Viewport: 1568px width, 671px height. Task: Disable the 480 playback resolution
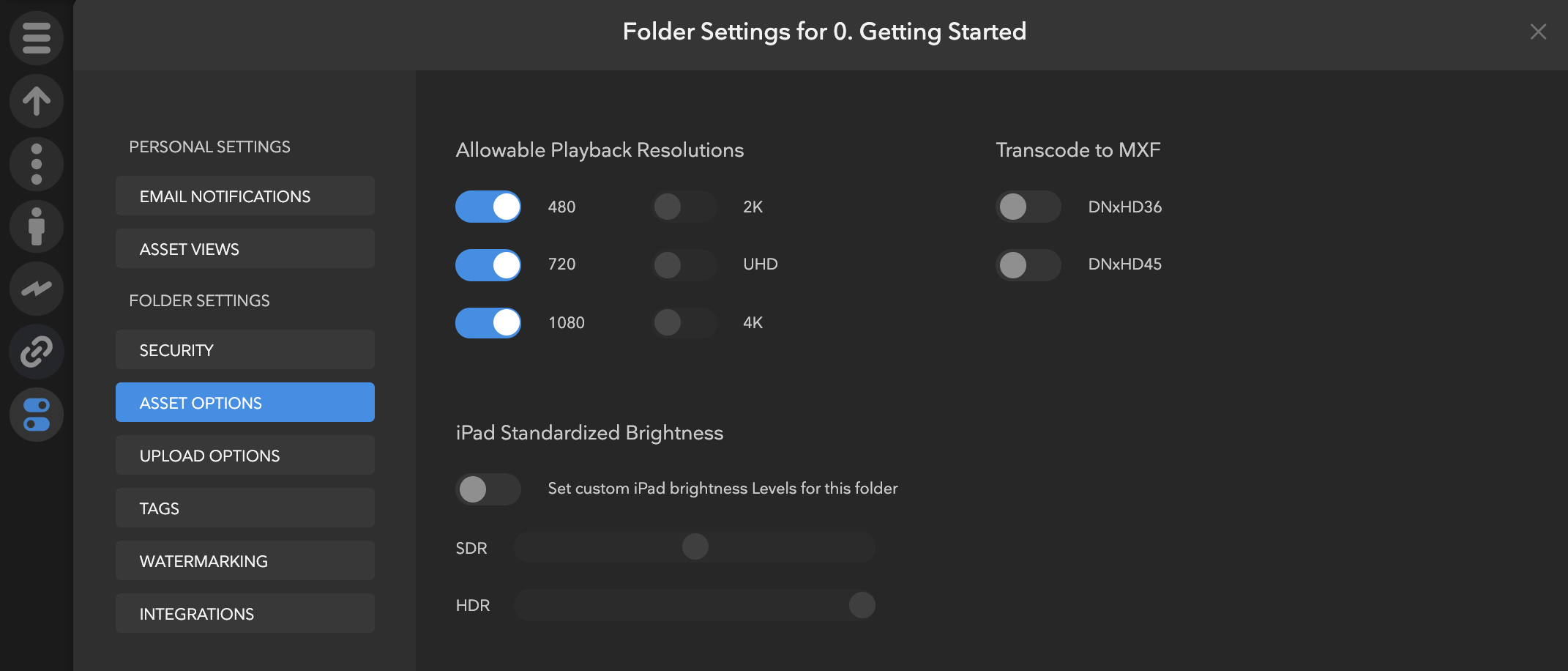coord(488,207)
